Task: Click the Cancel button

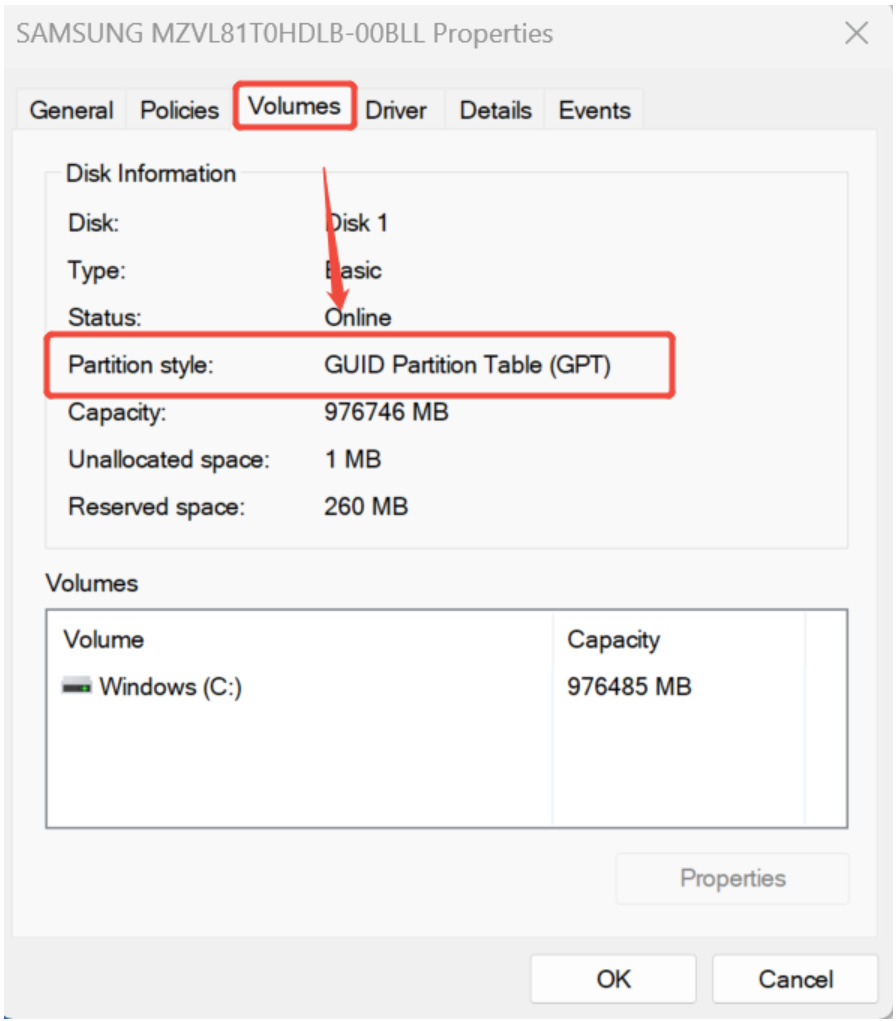Action: click(x=796, y=979)
